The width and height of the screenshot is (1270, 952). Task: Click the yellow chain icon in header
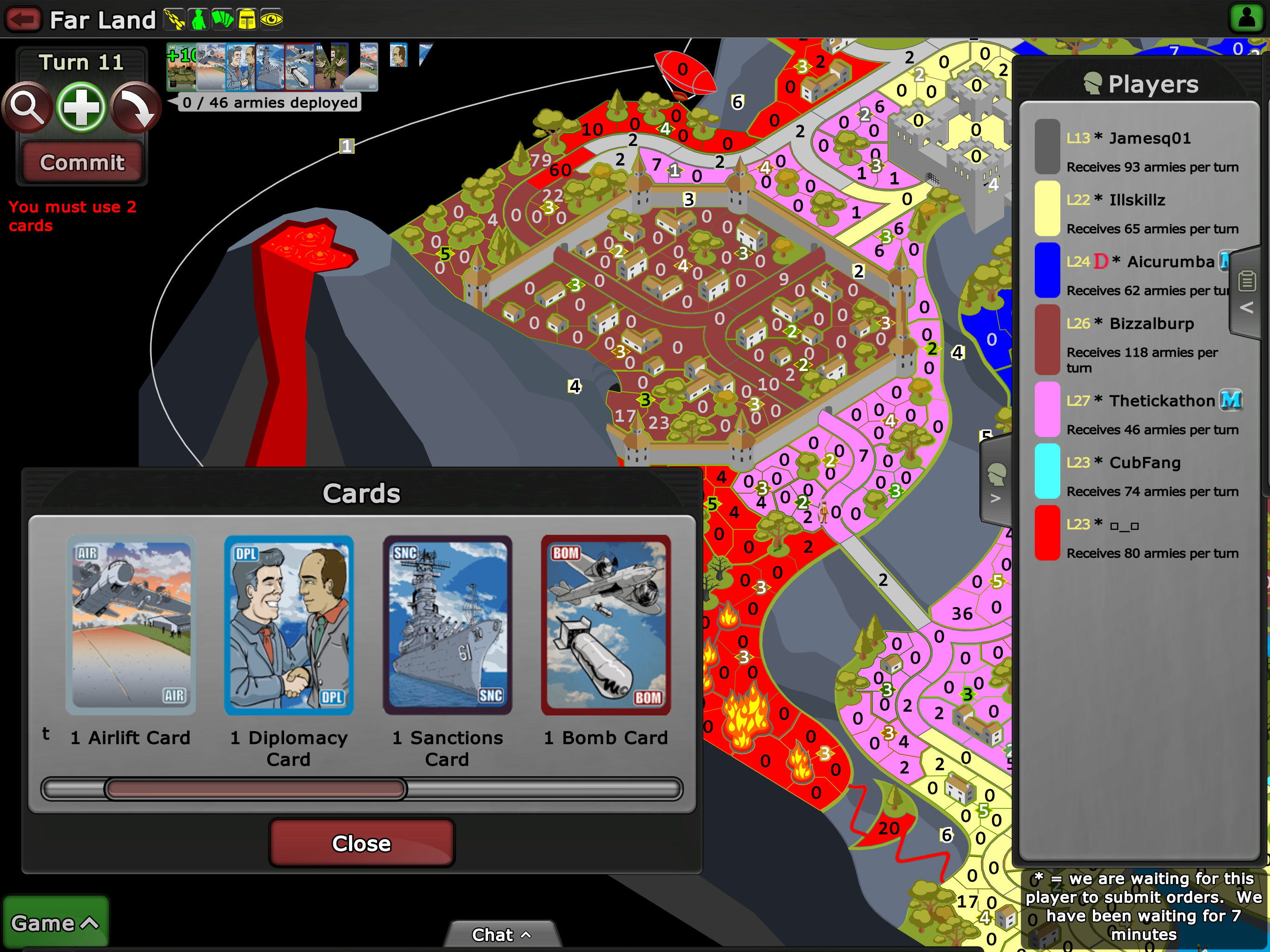174,19
